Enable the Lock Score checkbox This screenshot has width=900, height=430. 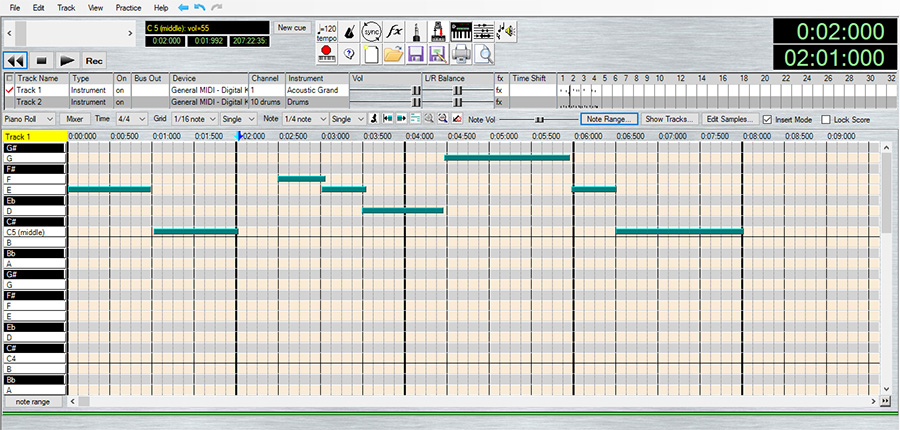(826, 119)
